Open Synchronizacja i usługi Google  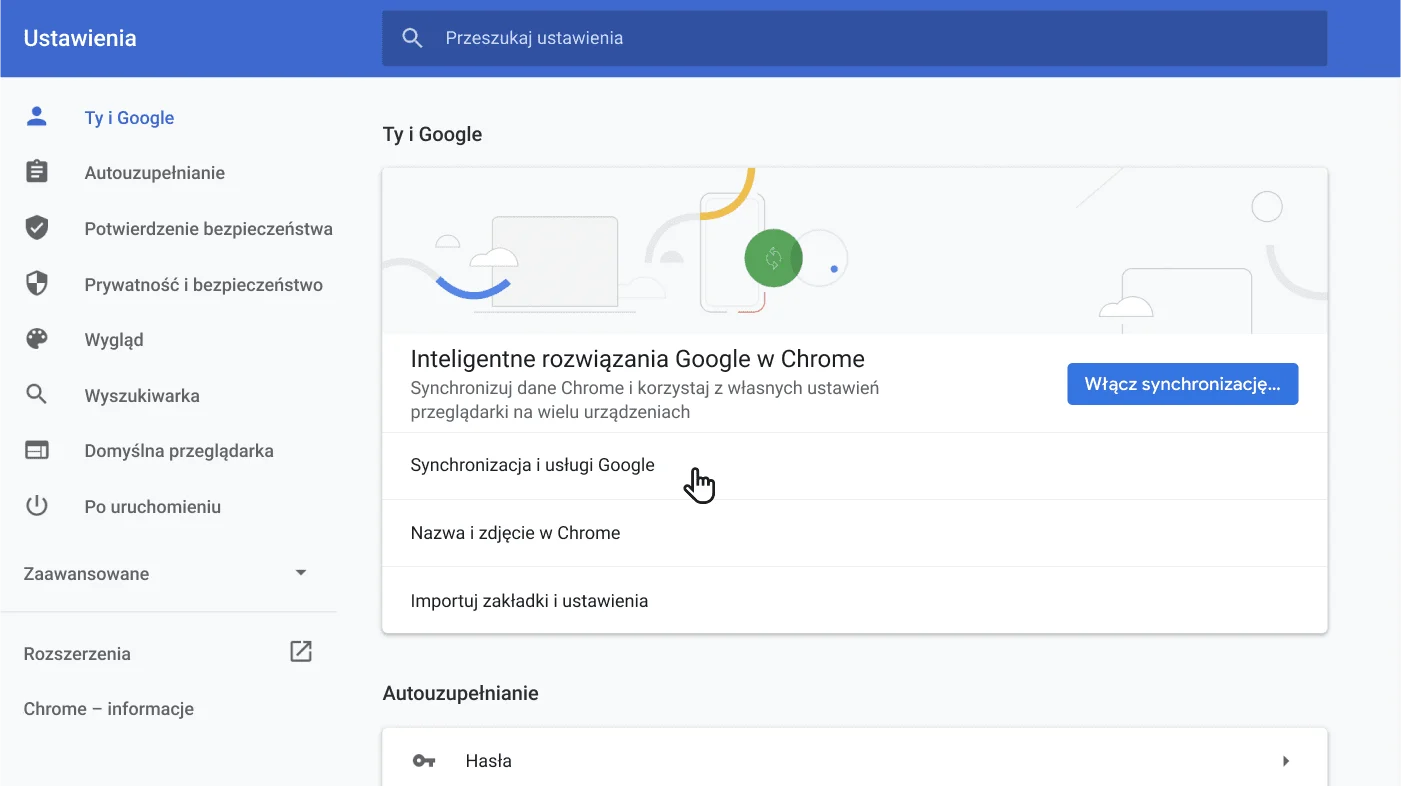tap(532, 464)
